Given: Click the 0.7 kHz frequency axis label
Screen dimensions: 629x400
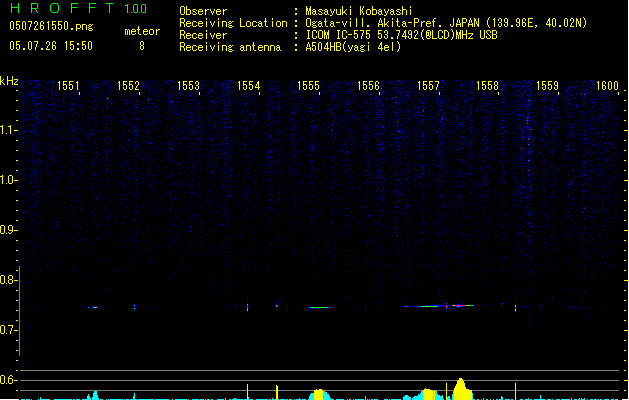Looking at the screenshot, I should (x=8, y=330).
